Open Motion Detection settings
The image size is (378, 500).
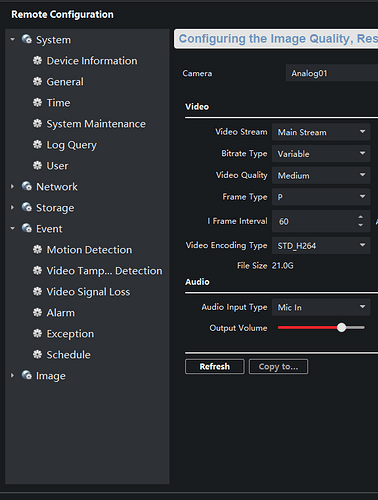(89, 250)
